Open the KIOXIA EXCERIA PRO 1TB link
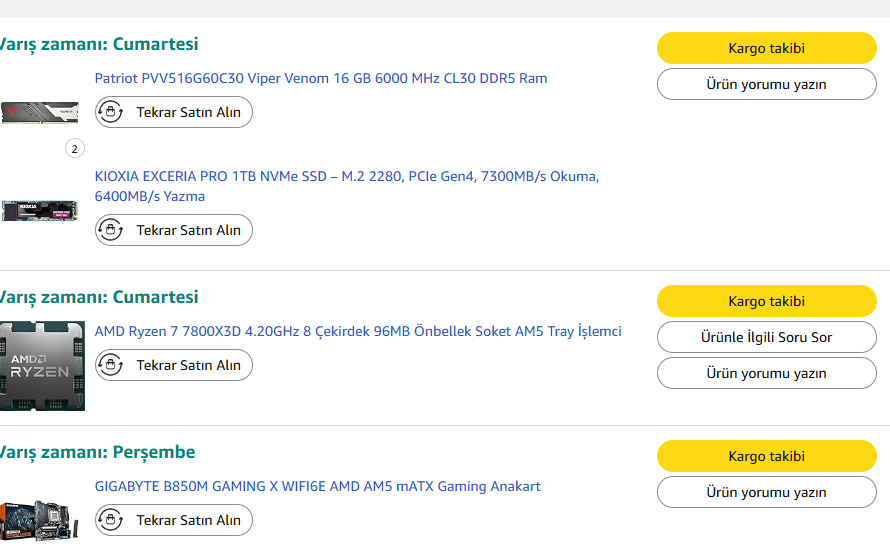 coord(346,177)
